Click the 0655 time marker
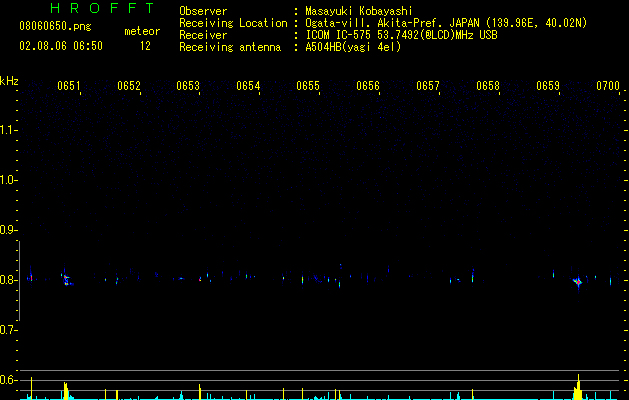Image resolution: width=629 pixels, height=400 pixels. point(308,86)
